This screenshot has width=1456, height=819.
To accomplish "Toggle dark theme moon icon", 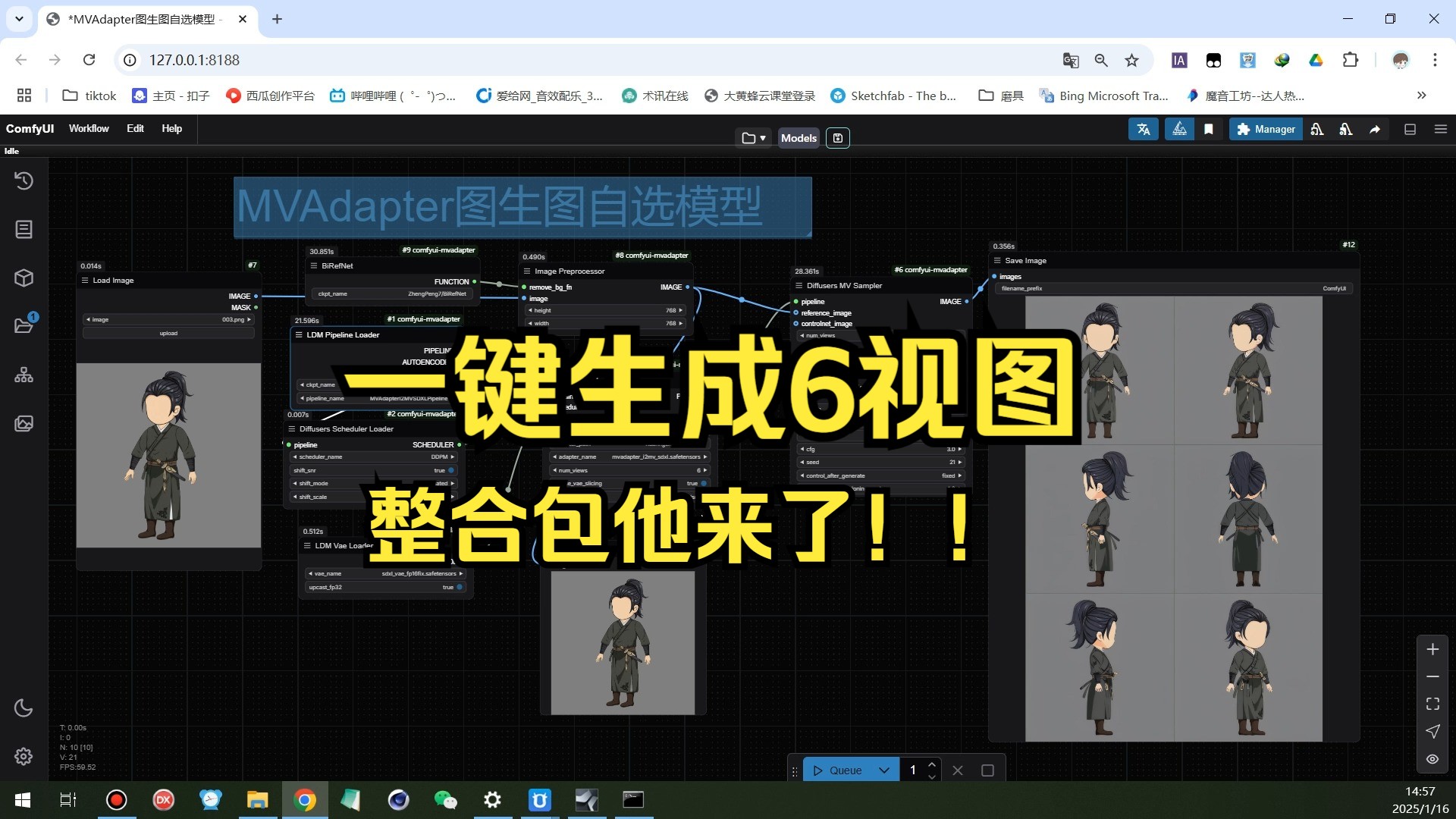I will tap(24, 708).
